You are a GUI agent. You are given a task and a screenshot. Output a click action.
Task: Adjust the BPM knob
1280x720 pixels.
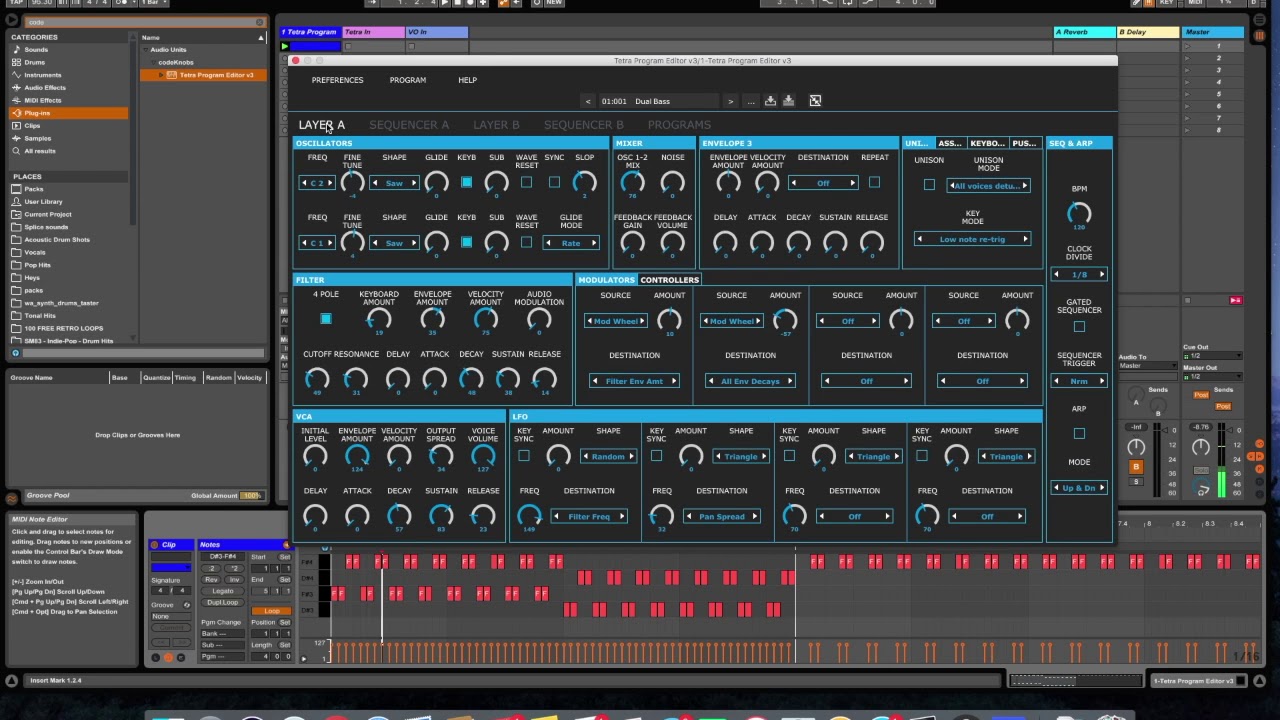pyautogui.click(x=1079, y=212)
